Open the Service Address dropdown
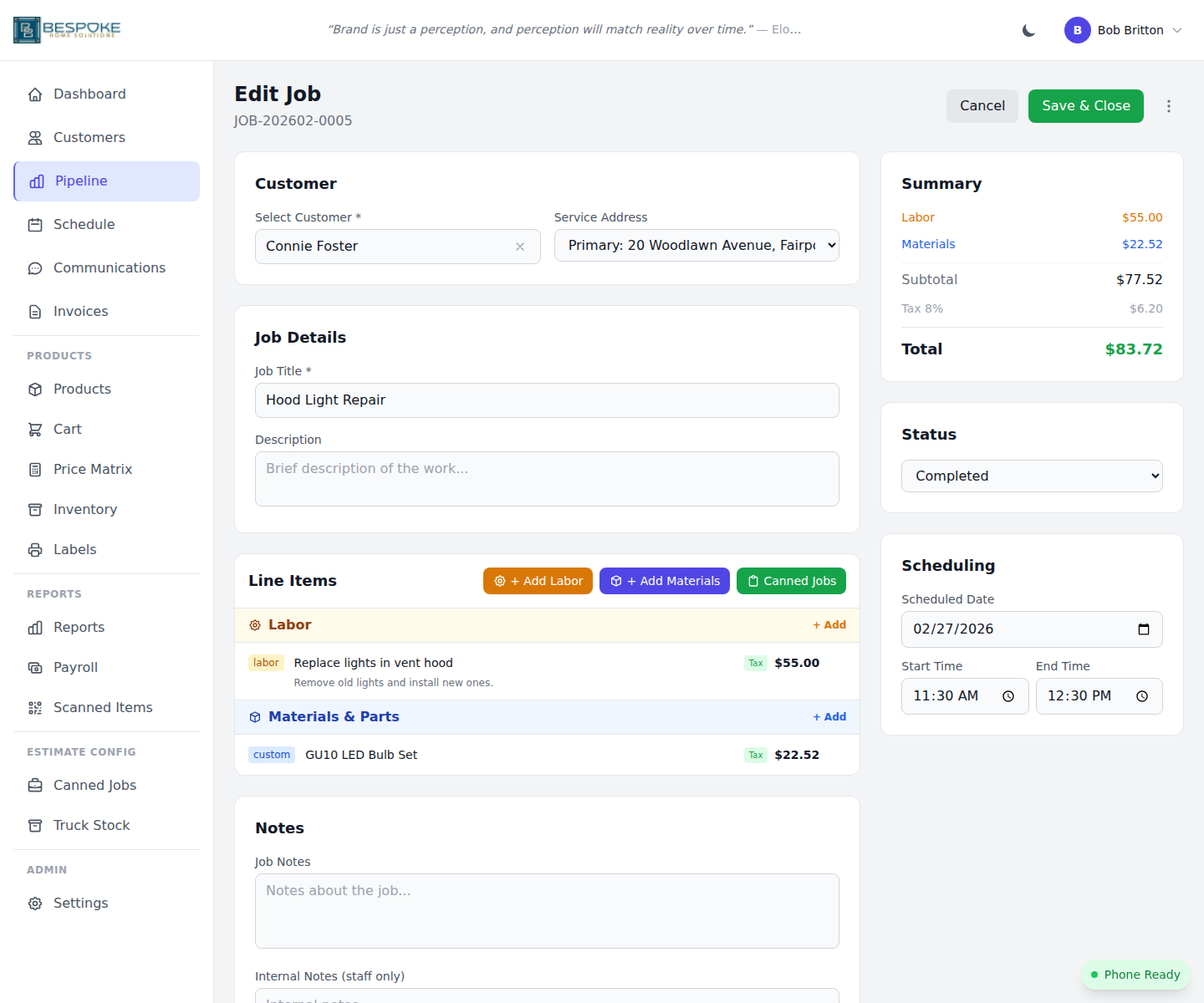 pos(696,245)
